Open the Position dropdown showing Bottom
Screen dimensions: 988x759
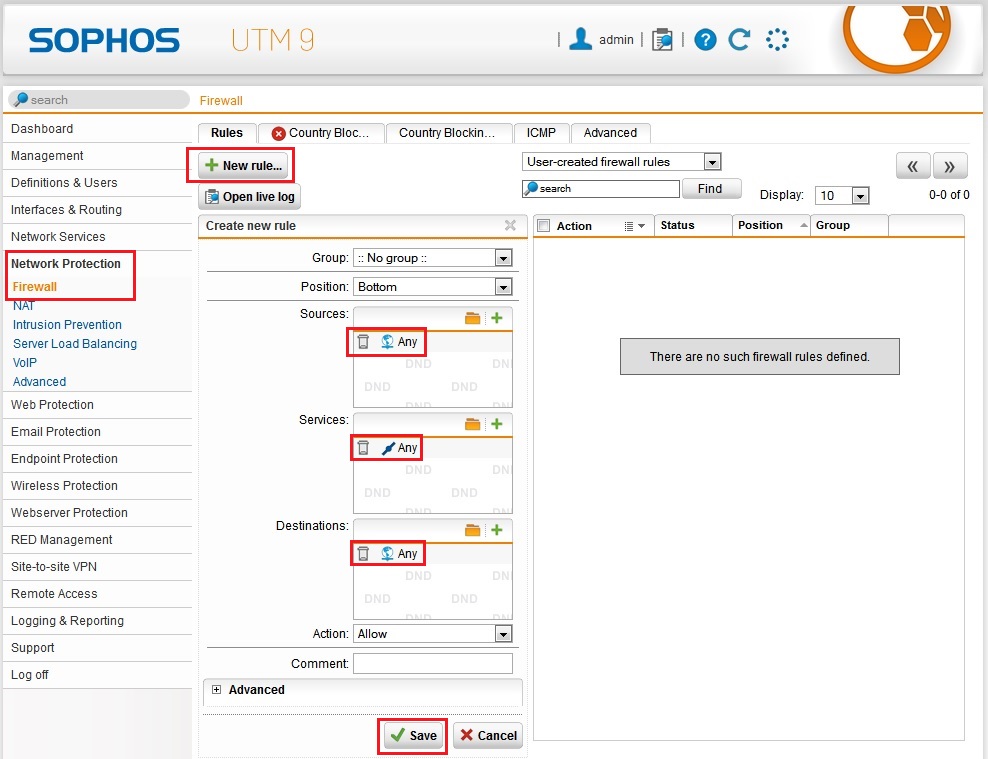tap(433, 287)
